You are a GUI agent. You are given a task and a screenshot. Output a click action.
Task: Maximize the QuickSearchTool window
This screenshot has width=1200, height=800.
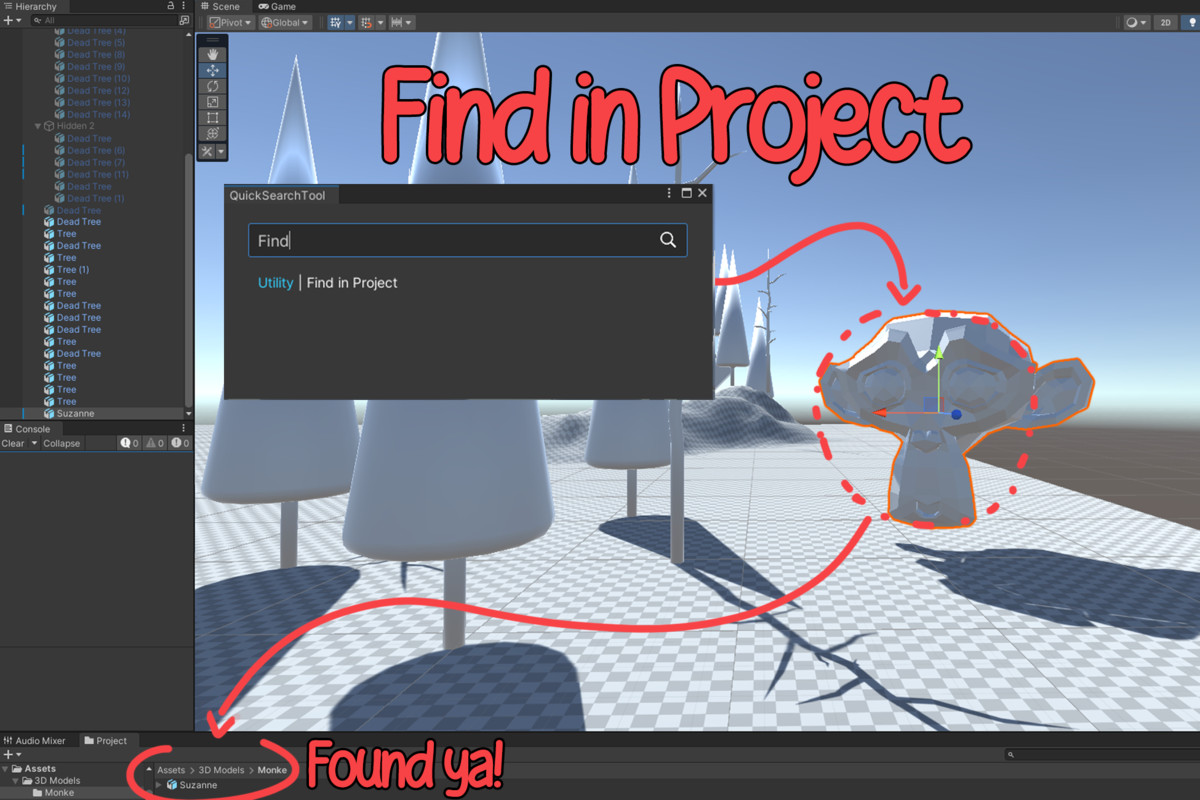pos(687,193)
